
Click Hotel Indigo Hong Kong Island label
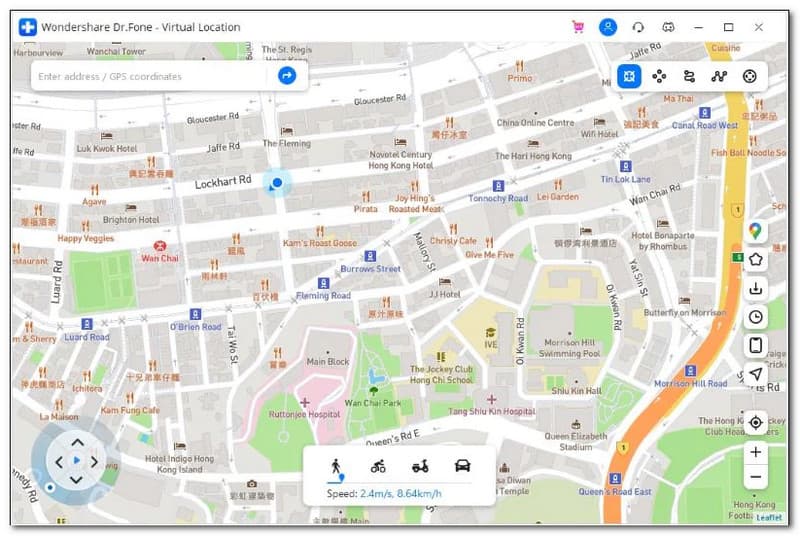coord(180,464)
